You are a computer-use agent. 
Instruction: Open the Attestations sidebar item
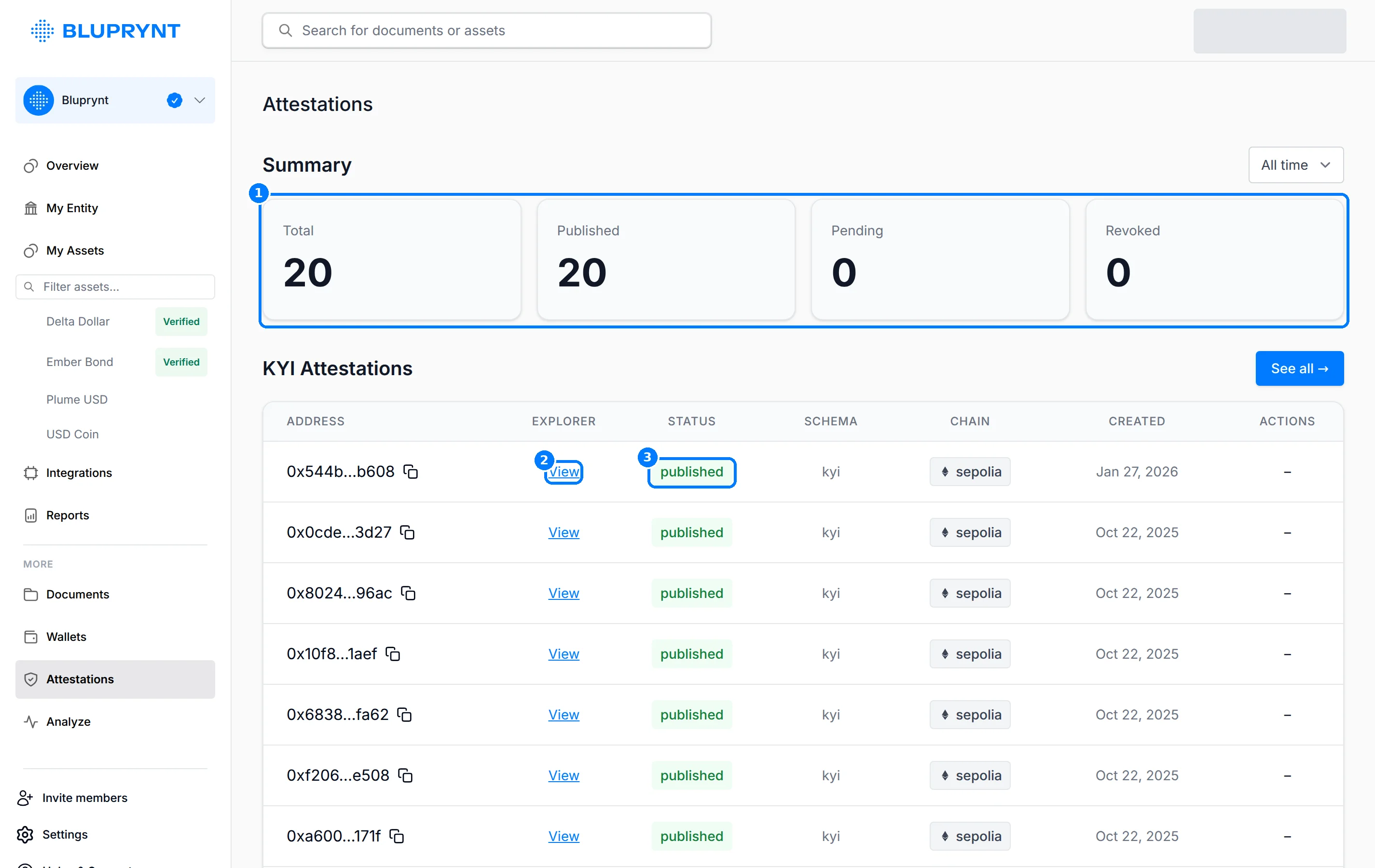[x=115, y=679]
